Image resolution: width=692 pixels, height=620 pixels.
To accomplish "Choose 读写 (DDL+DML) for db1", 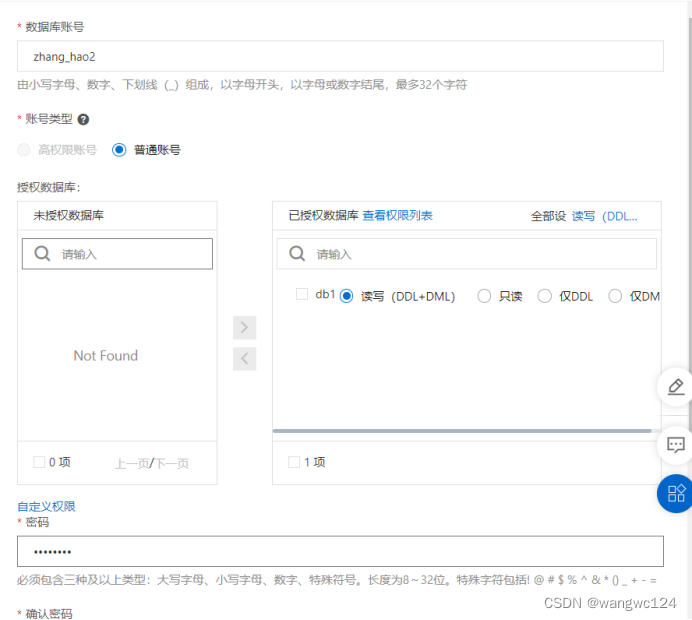I will 346,296.
